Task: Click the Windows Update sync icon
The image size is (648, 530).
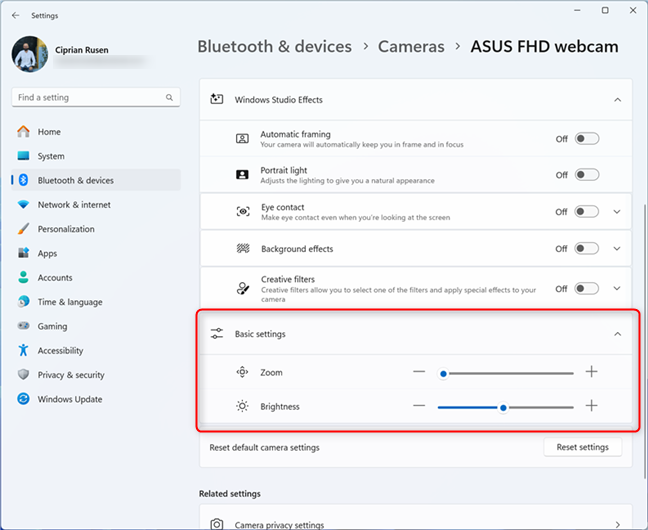Action: 24,399
